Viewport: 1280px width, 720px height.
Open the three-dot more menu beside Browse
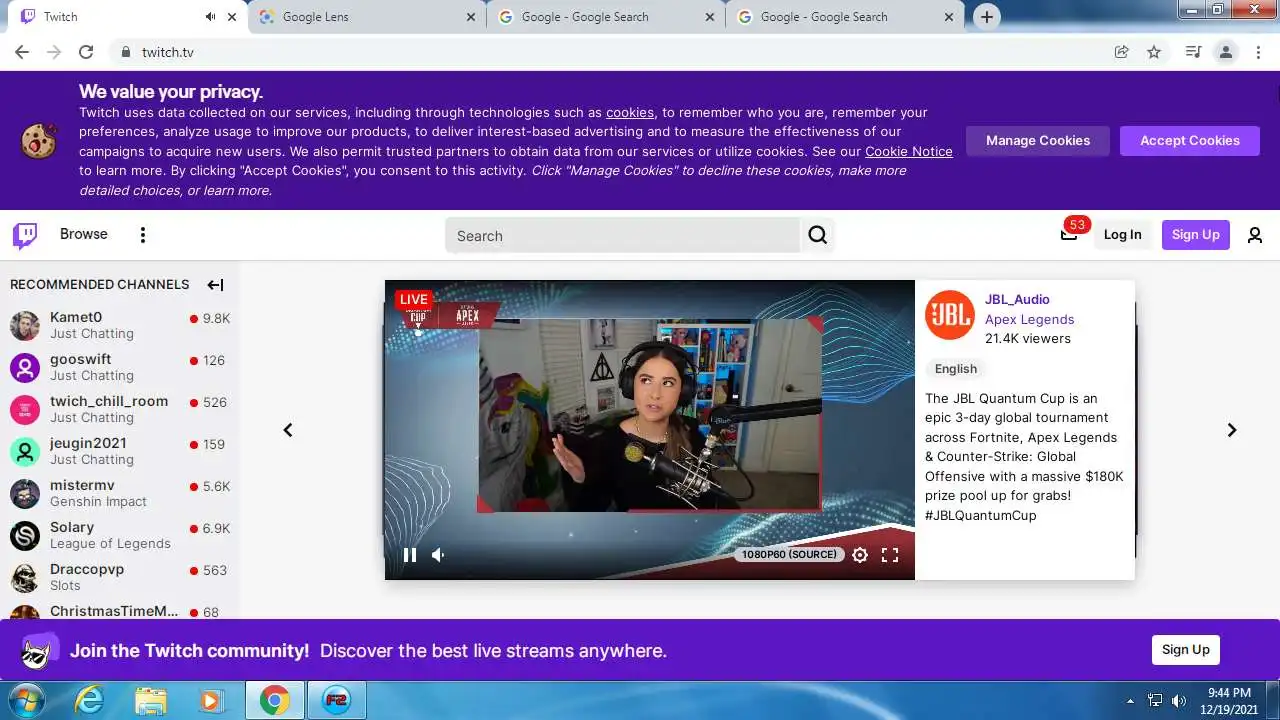143,235
